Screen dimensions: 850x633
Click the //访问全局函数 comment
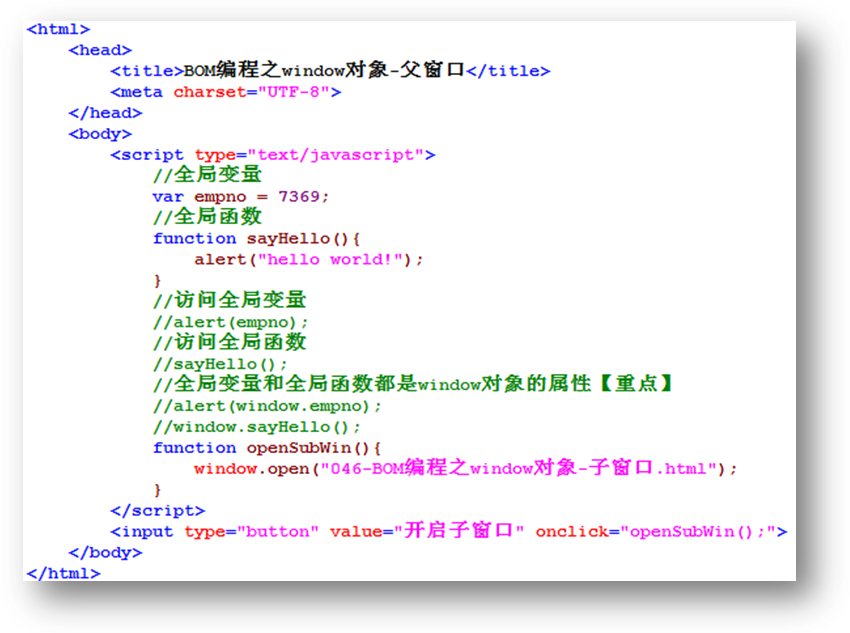(x=229, y=342)
